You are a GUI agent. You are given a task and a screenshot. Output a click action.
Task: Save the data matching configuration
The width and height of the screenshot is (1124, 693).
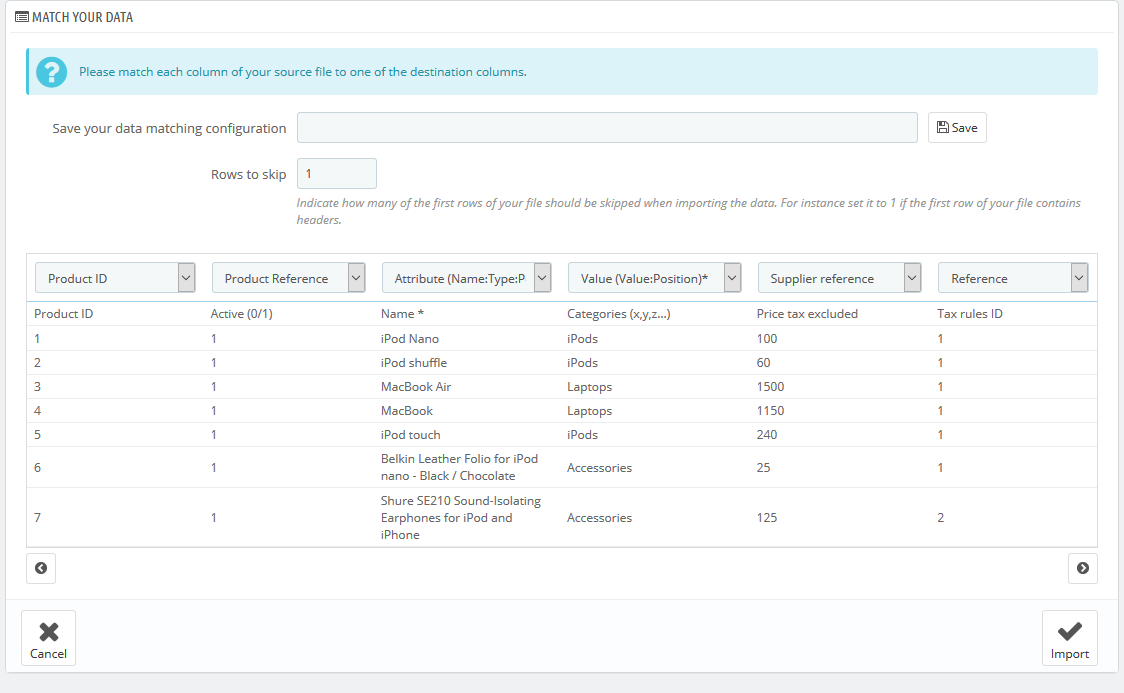pos(957,128)
